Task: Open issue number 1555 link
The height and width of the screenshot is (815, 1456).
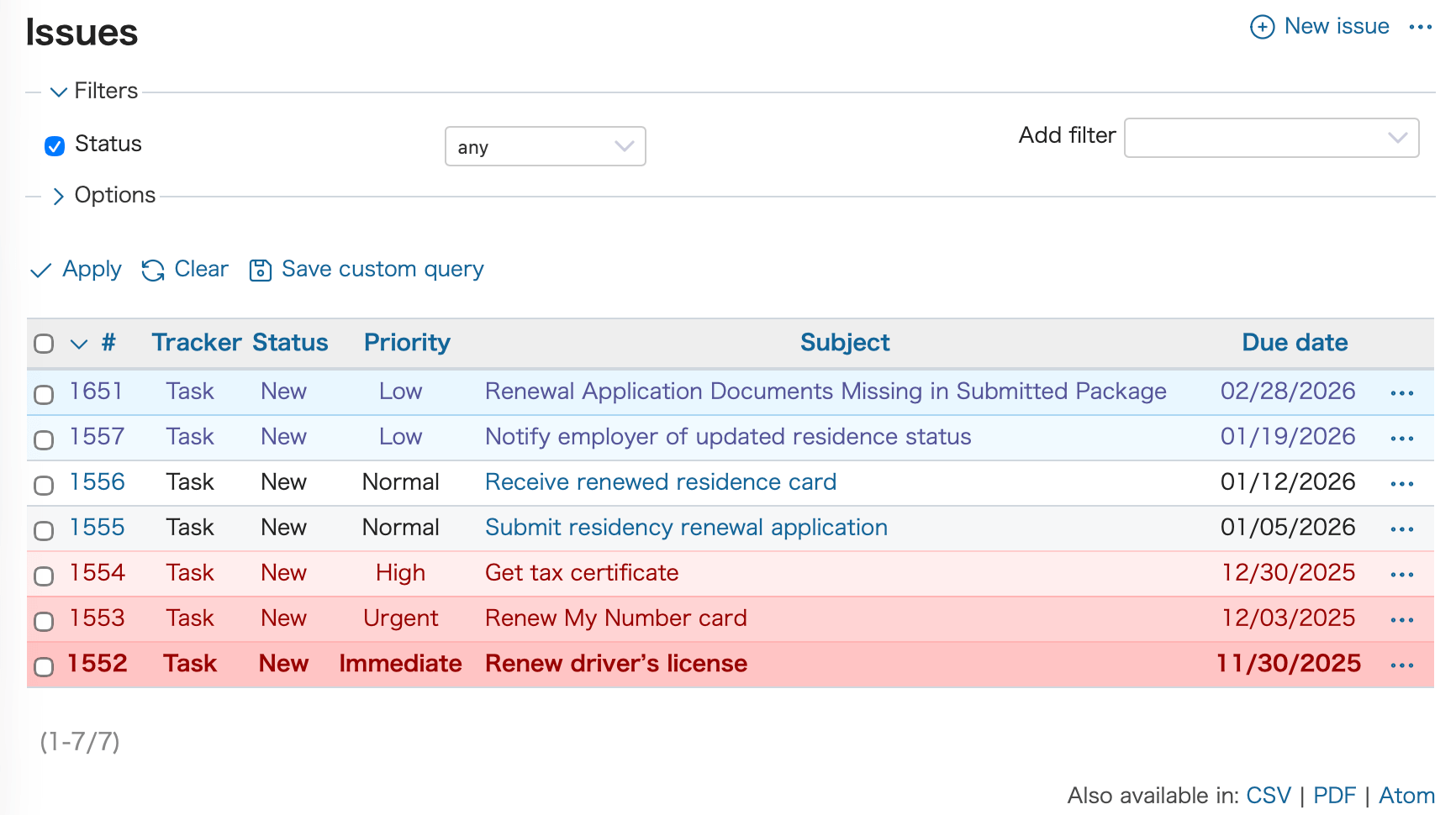Action: click(x=97, y=528)
